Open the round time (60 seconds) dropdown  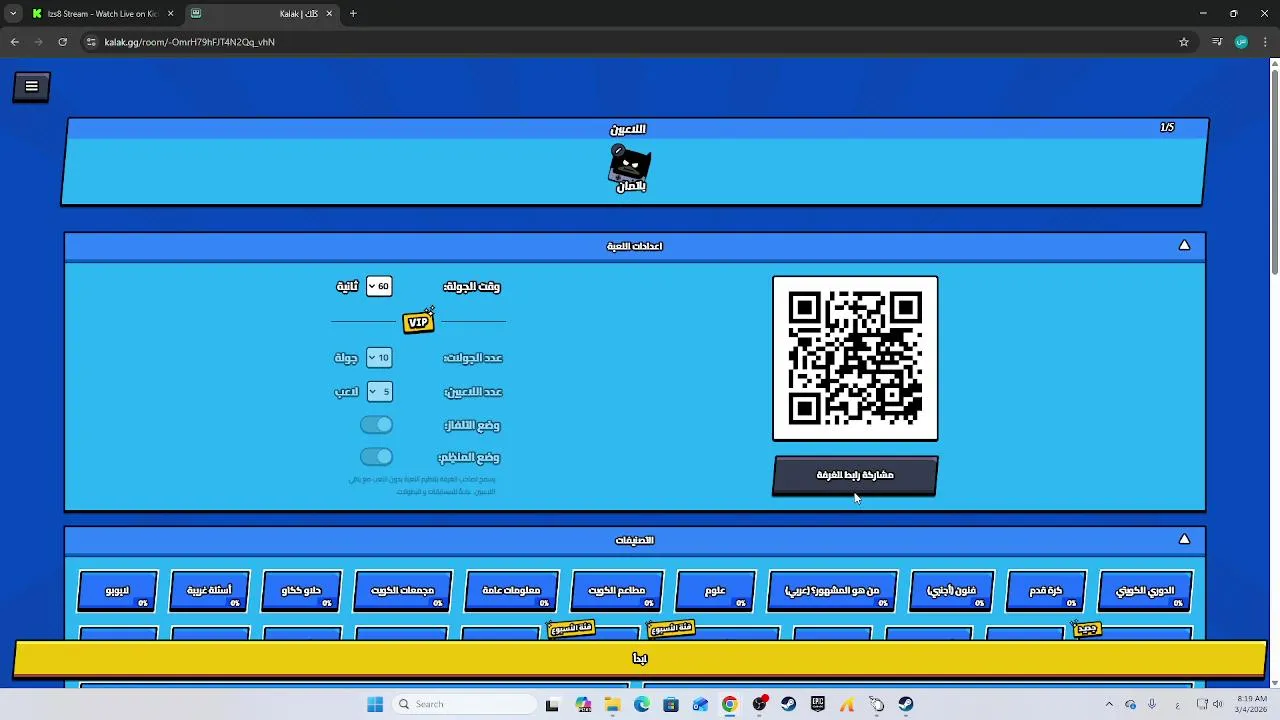379,286
